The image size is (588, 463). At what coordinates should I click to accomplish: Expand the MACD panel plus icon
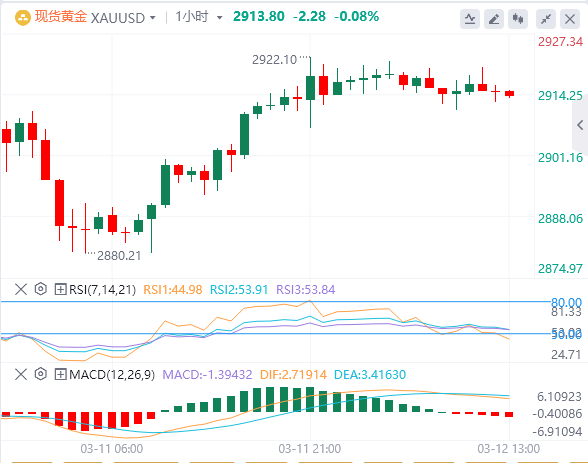pyautogui.click(x=60, y=374)
